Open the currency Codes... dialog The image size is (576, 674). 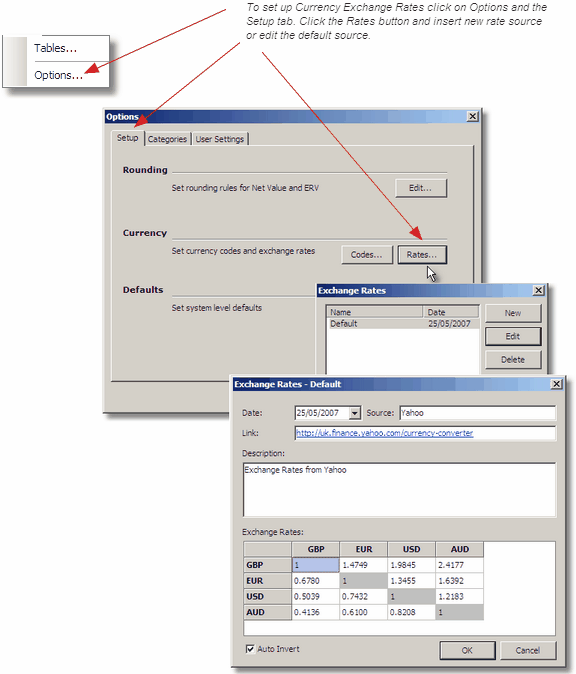(x=367, y=254)
